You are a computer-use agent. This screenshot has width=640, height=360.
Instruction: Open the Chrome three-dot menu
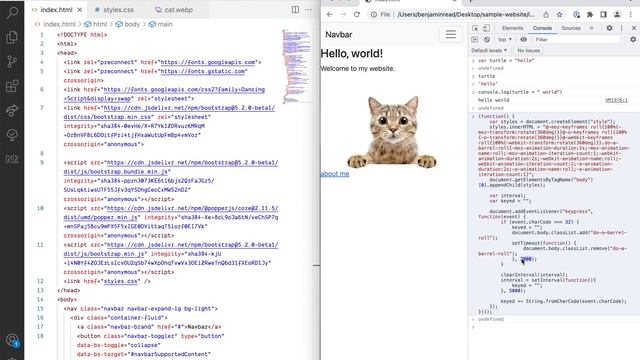(631, 14)
